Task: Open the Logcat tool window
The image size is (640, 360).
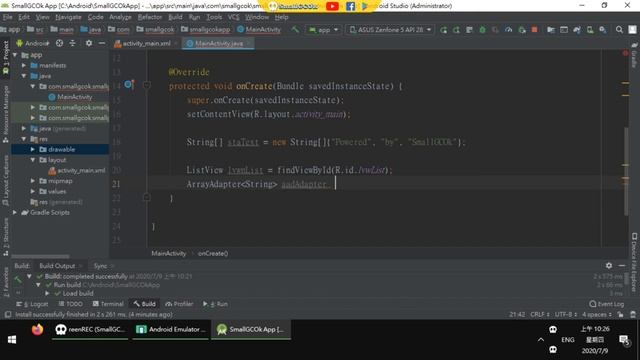Action: pyautogui.click(x=32, y=304)
